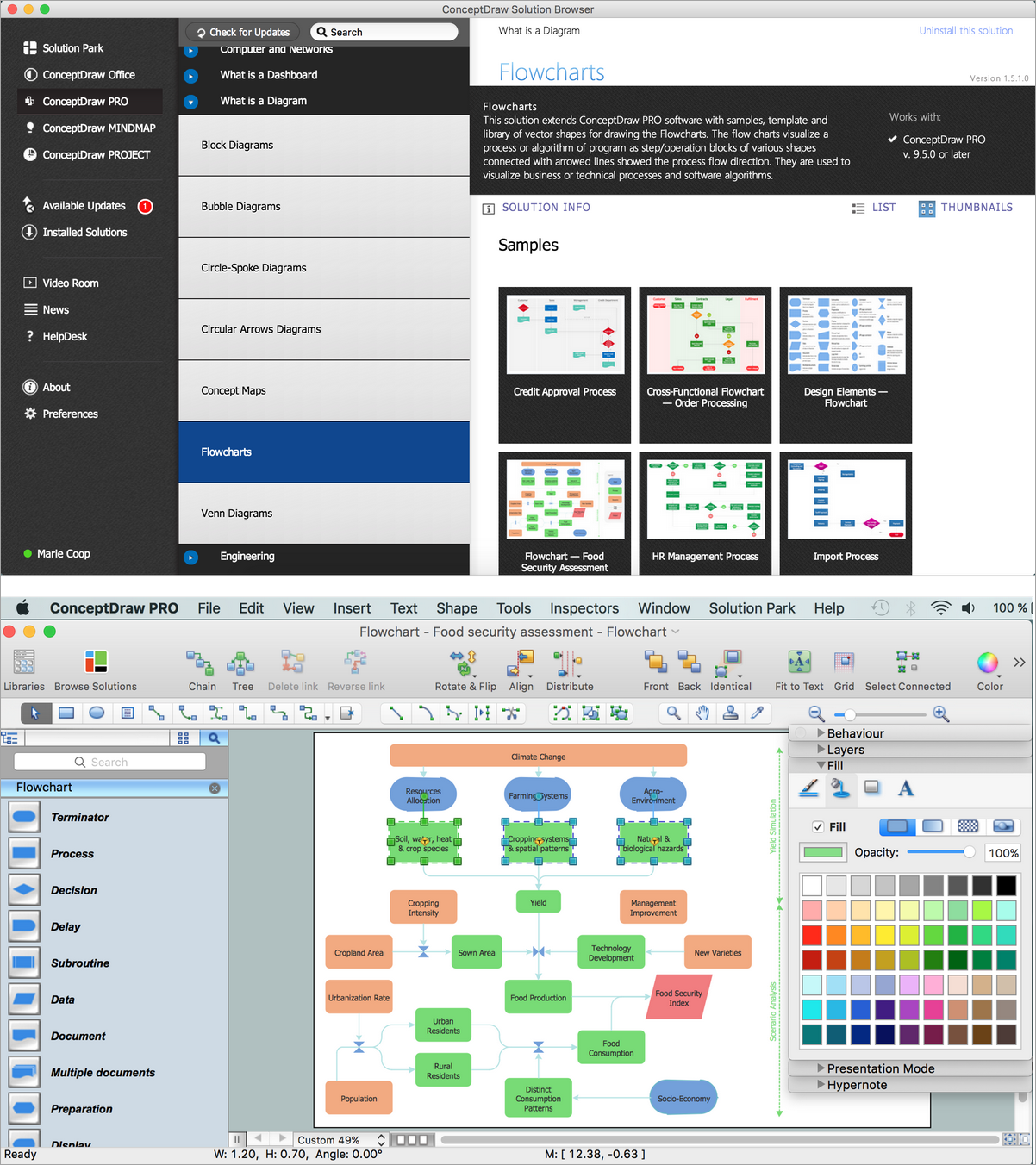Open the Inspectors menu
The width and height of the screenshot is (1036, 1165).
point(584,608)
